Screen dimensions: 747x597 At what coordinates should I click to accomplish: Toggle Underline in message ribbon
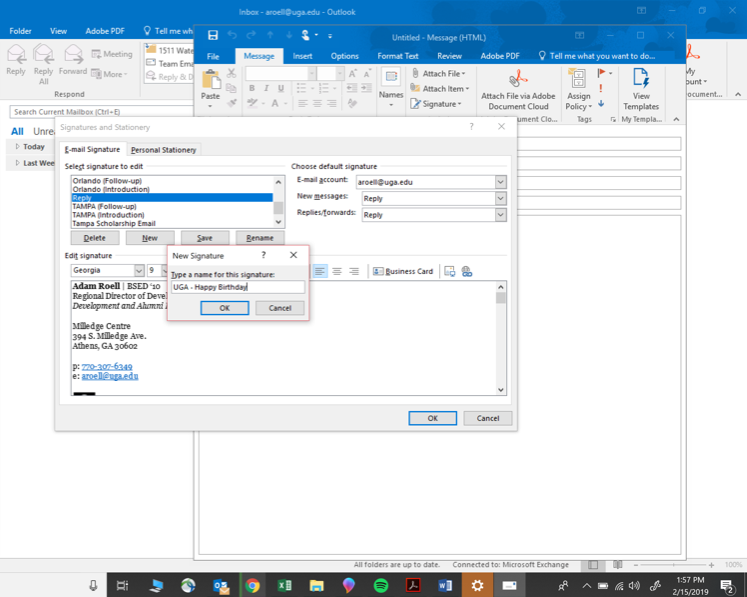[281, 88]
